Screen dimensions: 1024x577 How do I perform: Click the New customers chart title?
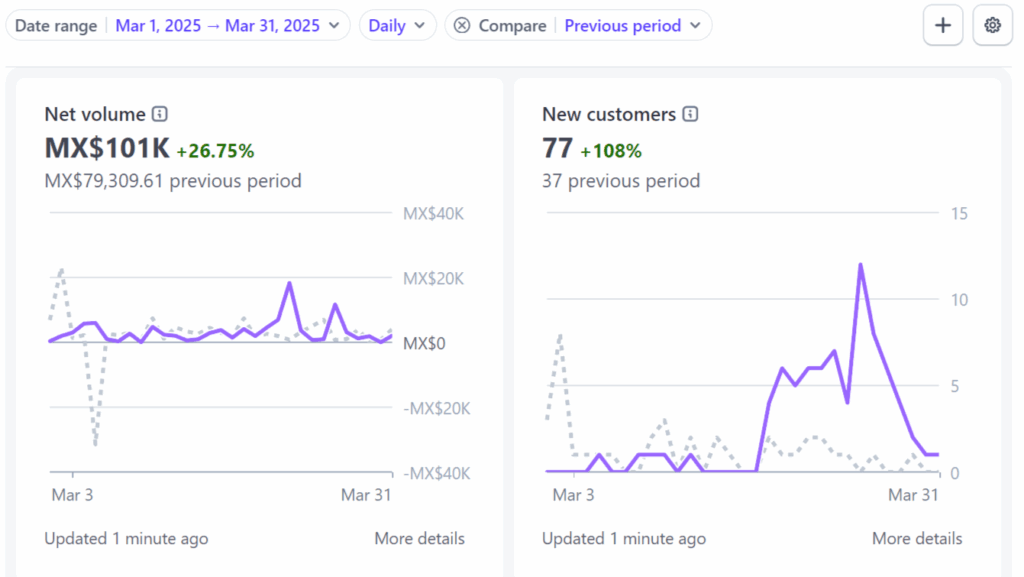click(609, 114)
